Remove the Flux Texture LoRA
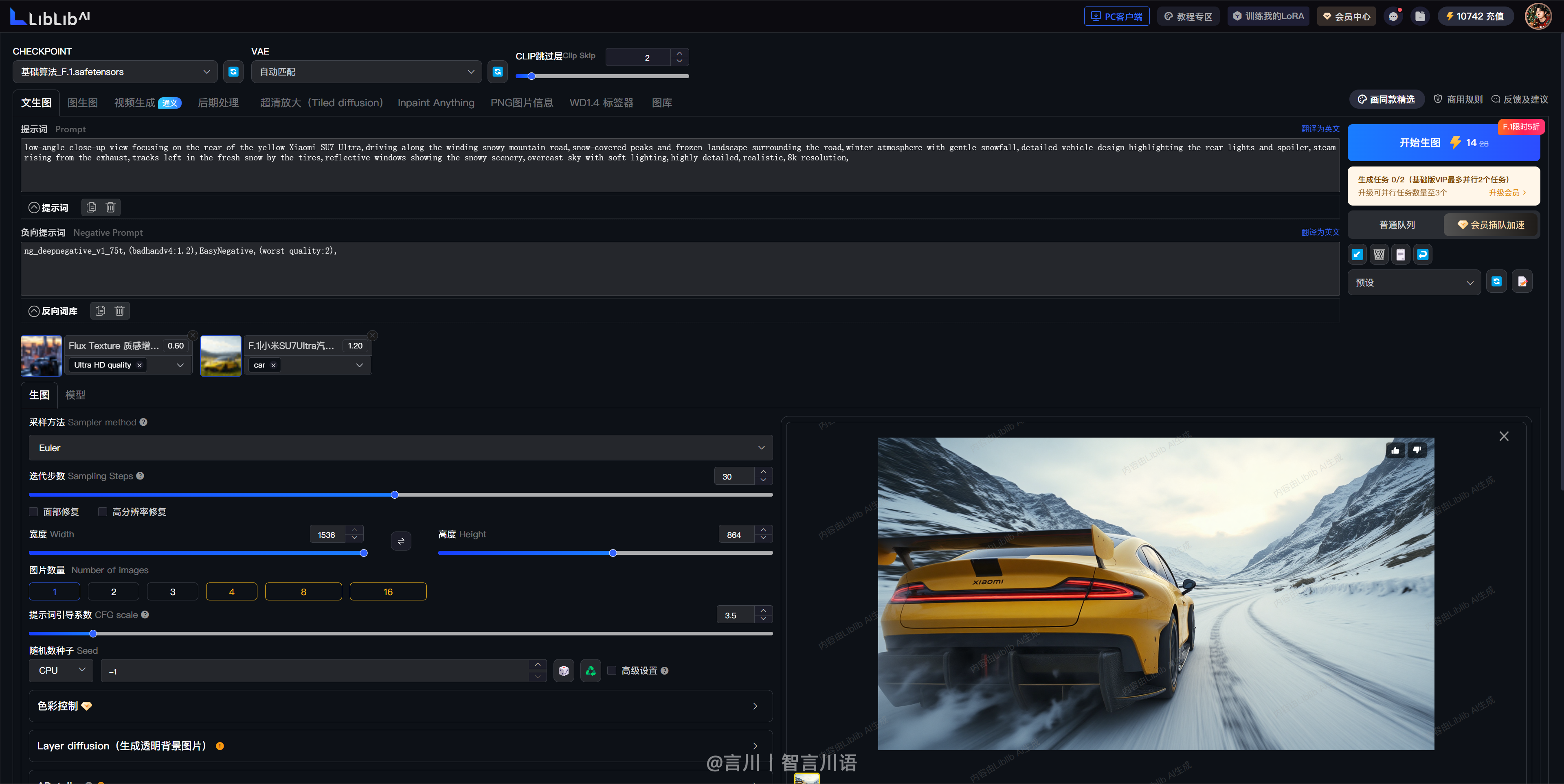 coord(193,335)
